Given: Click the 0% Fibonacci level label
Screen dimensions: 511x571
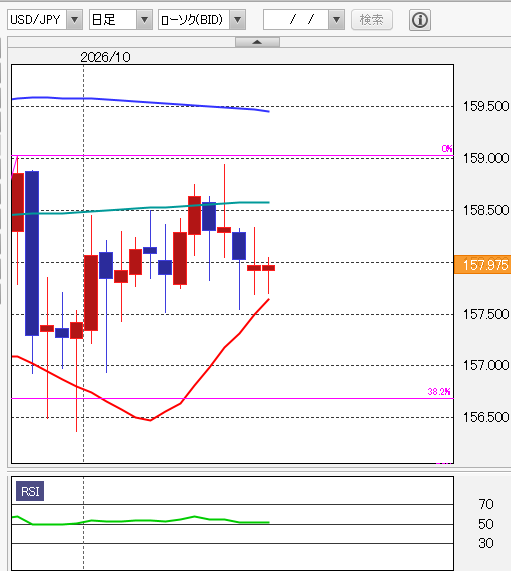Looking at the screenshot, I should click(x=447, y=149).
